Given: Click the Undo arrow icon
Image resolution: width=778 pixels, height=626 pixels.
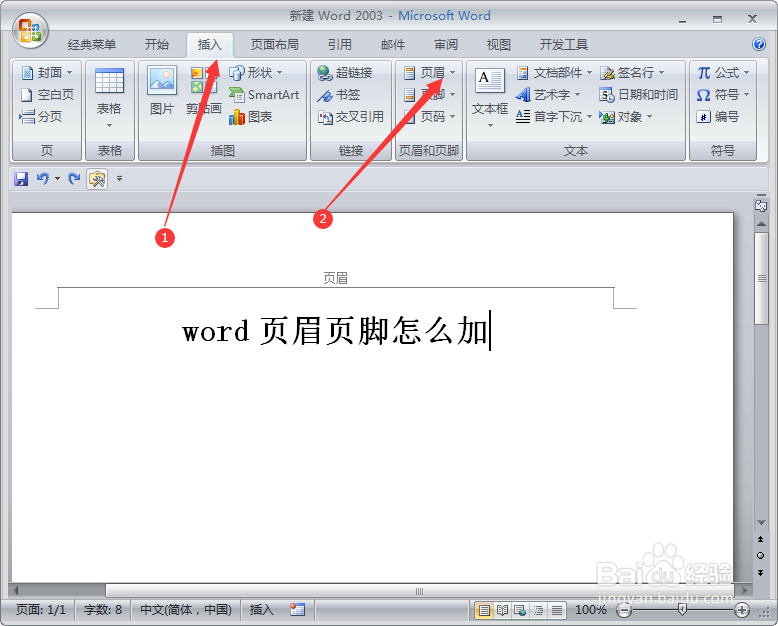Looking at the screenshot, I should (x=43, y=179).
